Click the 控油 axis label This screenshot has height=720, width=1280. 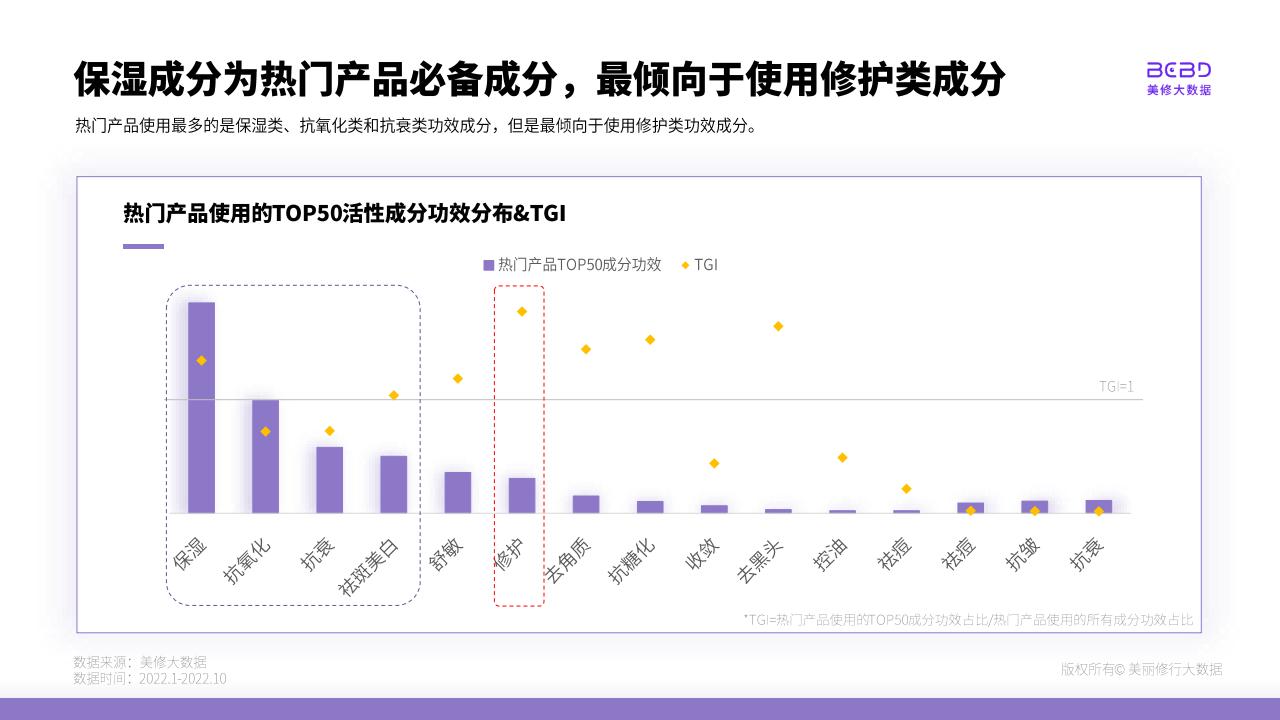pyautogui.click(x=829, y=553)
